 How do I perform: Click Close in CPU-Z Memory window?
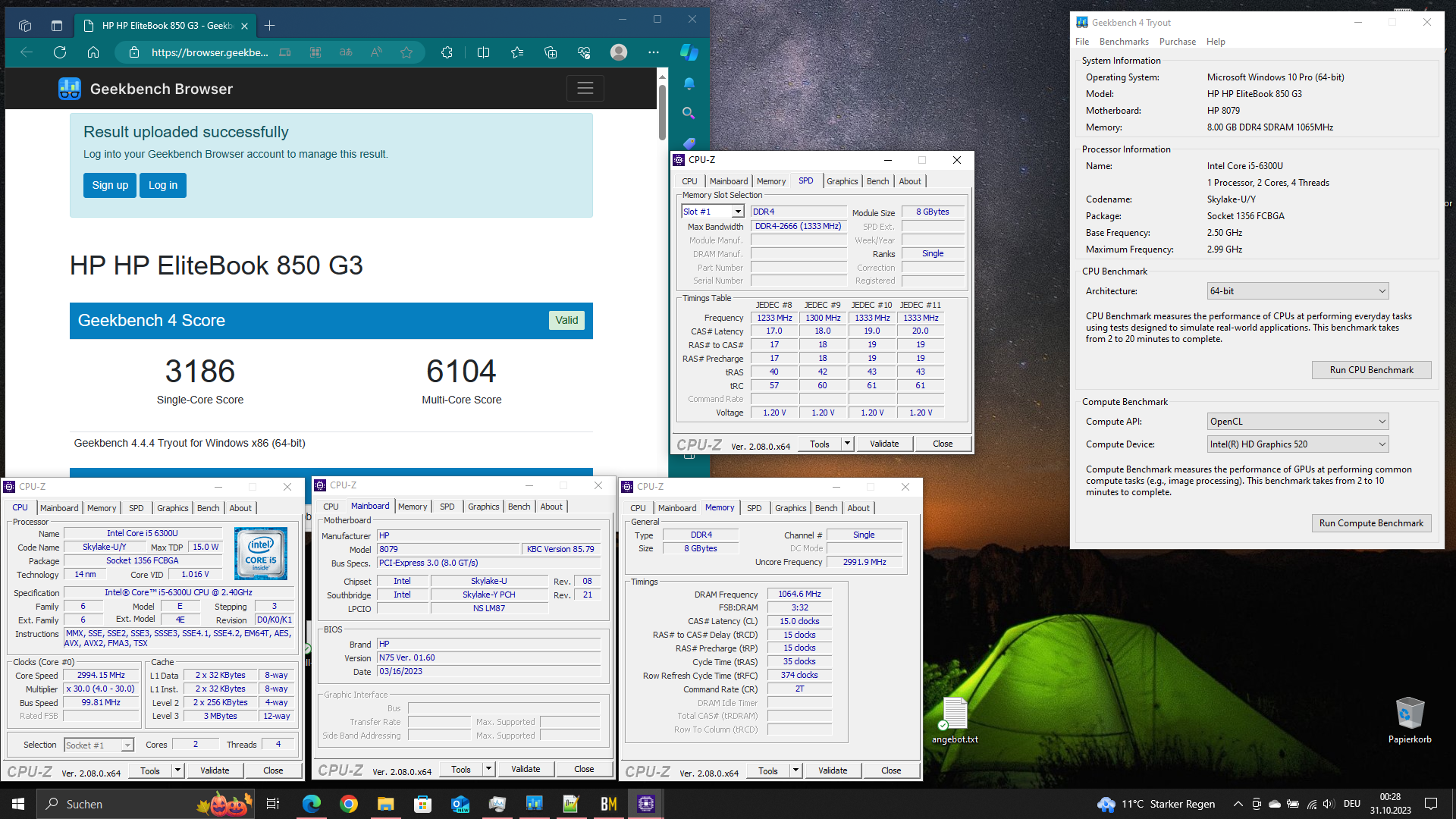[x=891, y=770]
